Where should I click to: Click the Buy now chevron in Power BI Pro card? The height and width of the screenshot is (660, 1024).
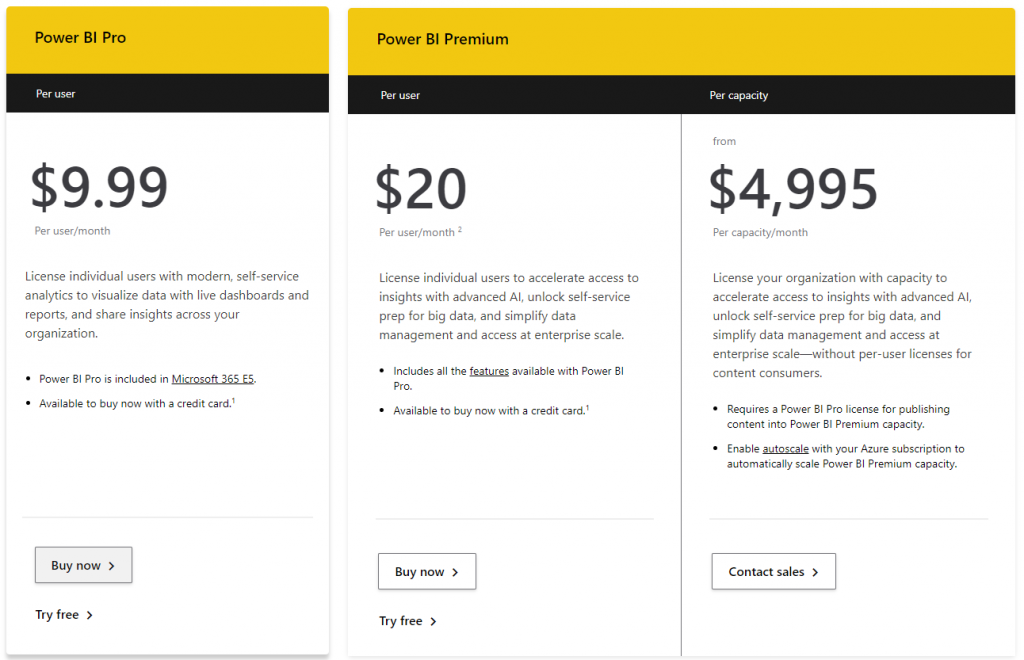pos(112,566)
